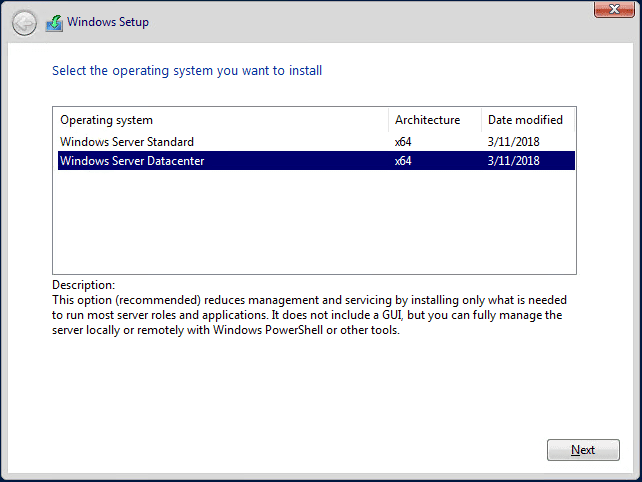The height and width of the screenshot is (482, 642).
Task: Click the Date modified column header
Action: (x=525, y=120)
